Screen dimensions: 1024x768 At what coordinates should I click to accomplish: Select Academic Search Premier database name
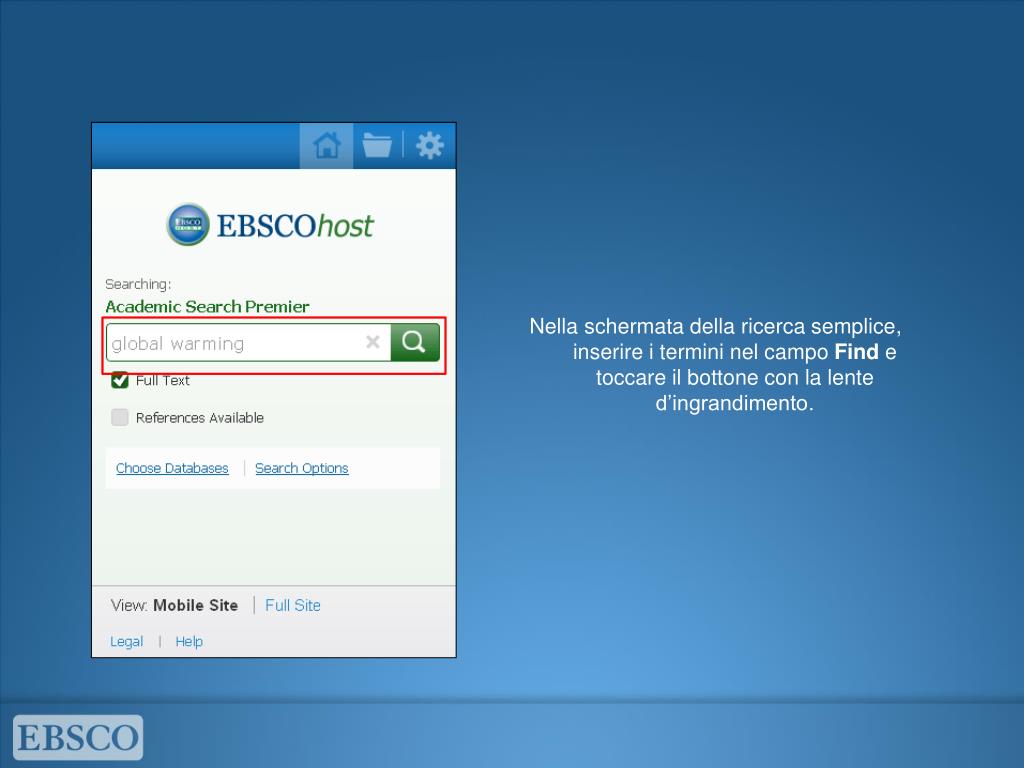click(x=208, y=306)
